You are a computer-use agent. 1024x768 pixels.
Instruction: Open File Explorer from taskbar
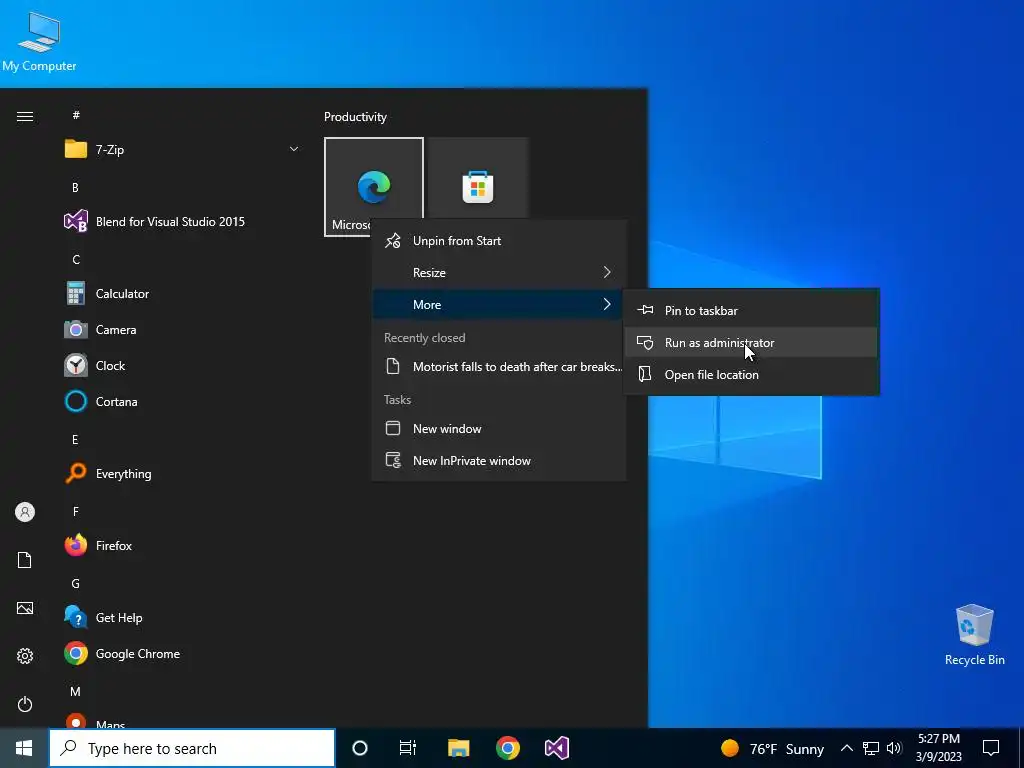458,748
